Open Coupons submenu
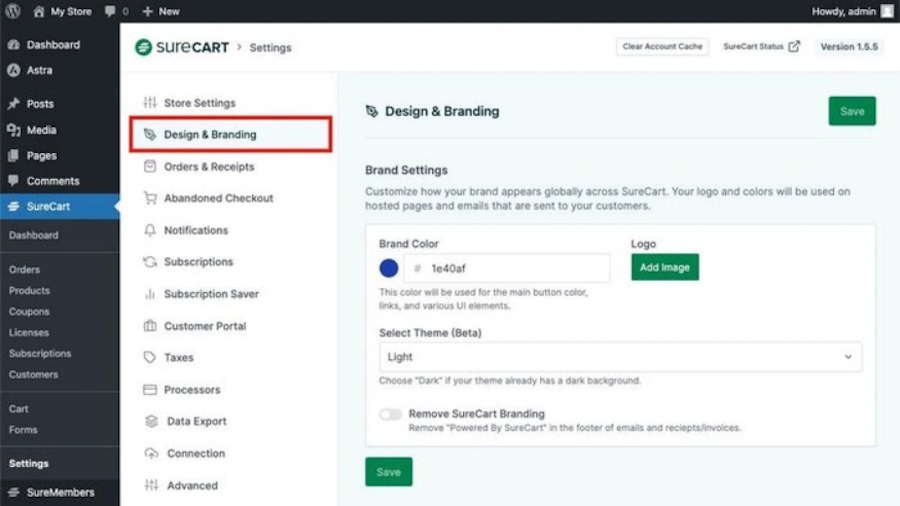Screen dimensions: 900x506 29,312
